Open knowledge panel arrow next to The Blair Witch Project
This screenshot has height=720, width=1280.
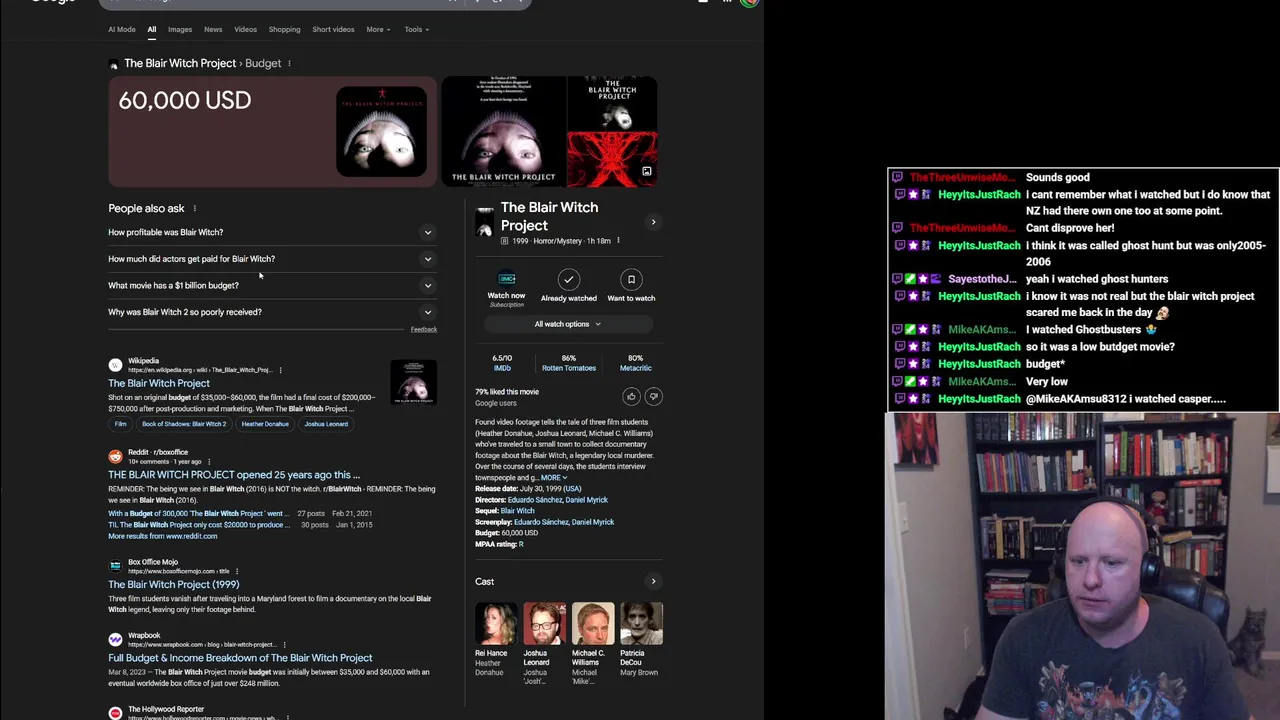[x=653, y=222]
